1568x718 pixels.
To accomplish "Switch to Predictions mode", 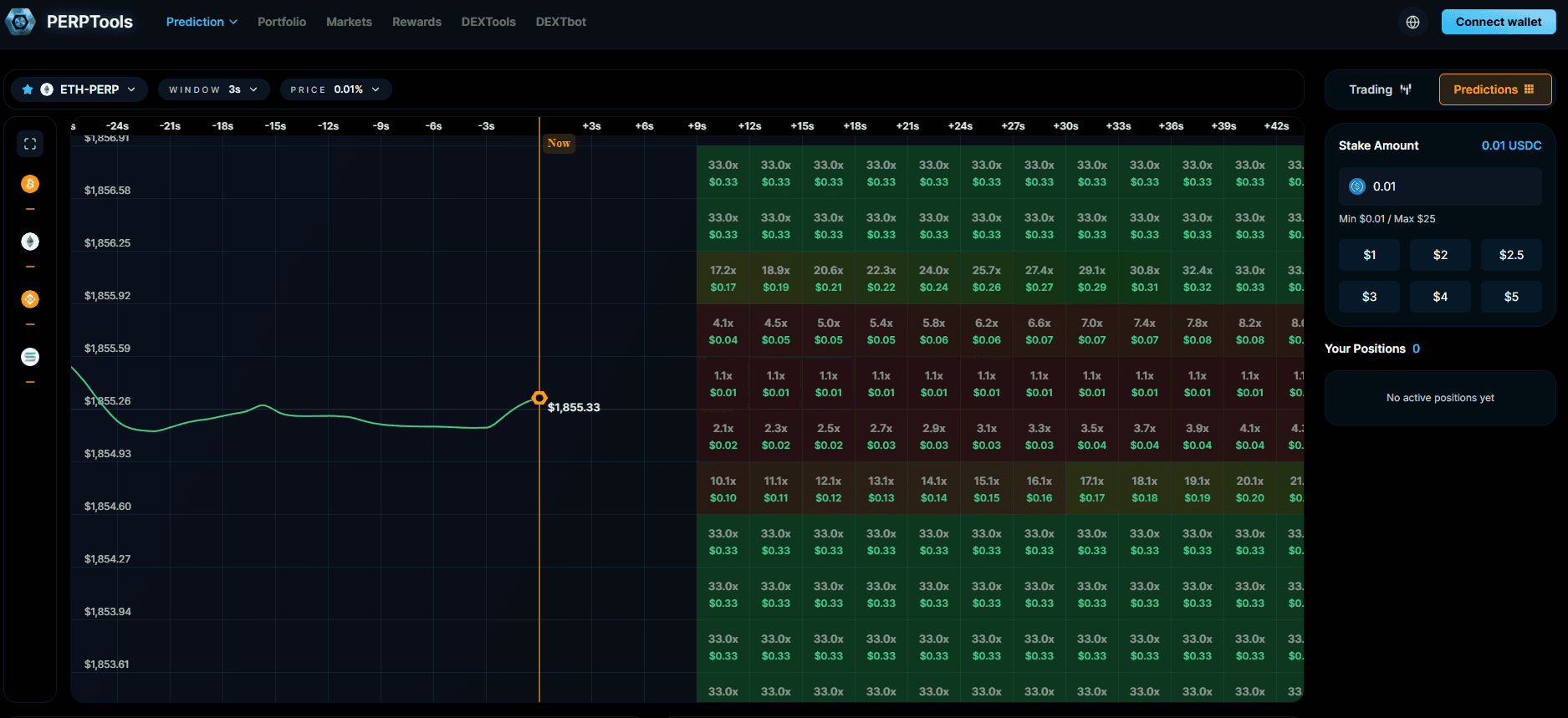I will coord(1494,89).
